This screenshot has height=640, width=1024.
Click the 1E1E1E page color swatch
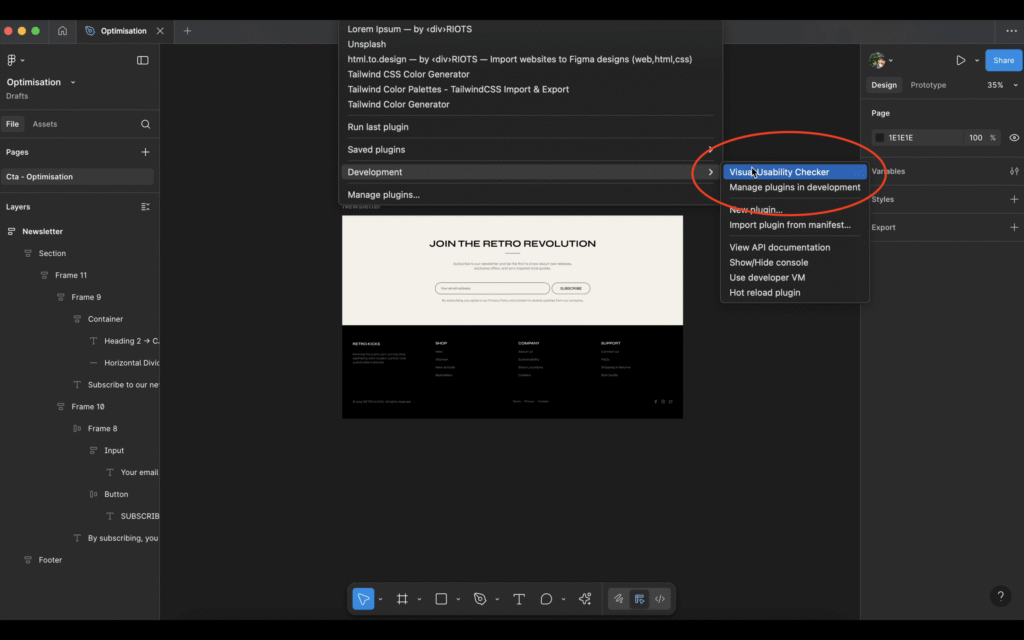[x=880, y=138]
